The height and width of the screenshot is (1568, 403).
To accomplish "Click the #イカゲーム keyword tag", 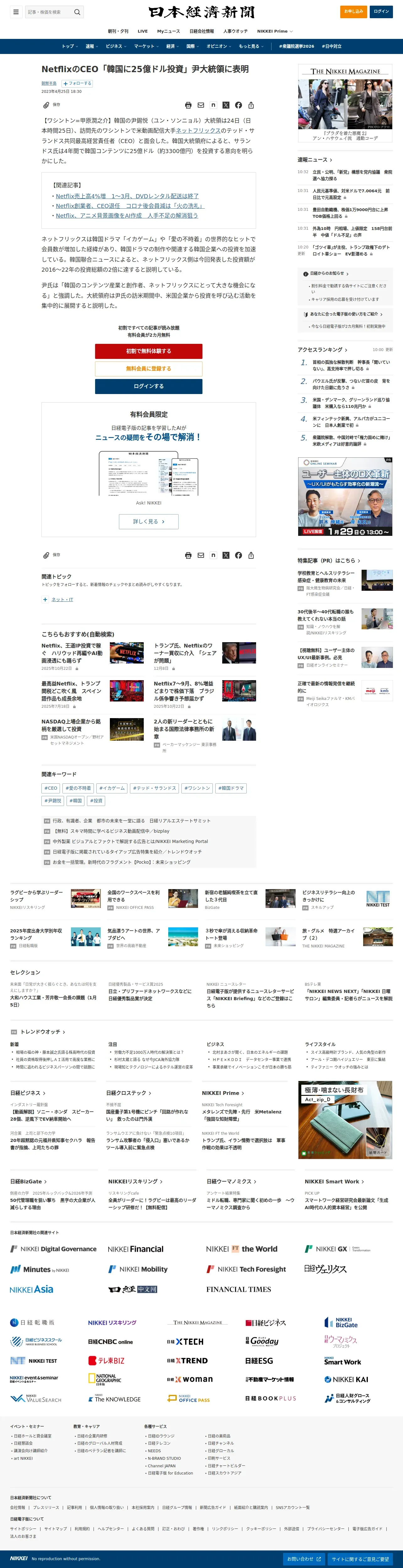I will pyautogui.click(x=112, y=788).
